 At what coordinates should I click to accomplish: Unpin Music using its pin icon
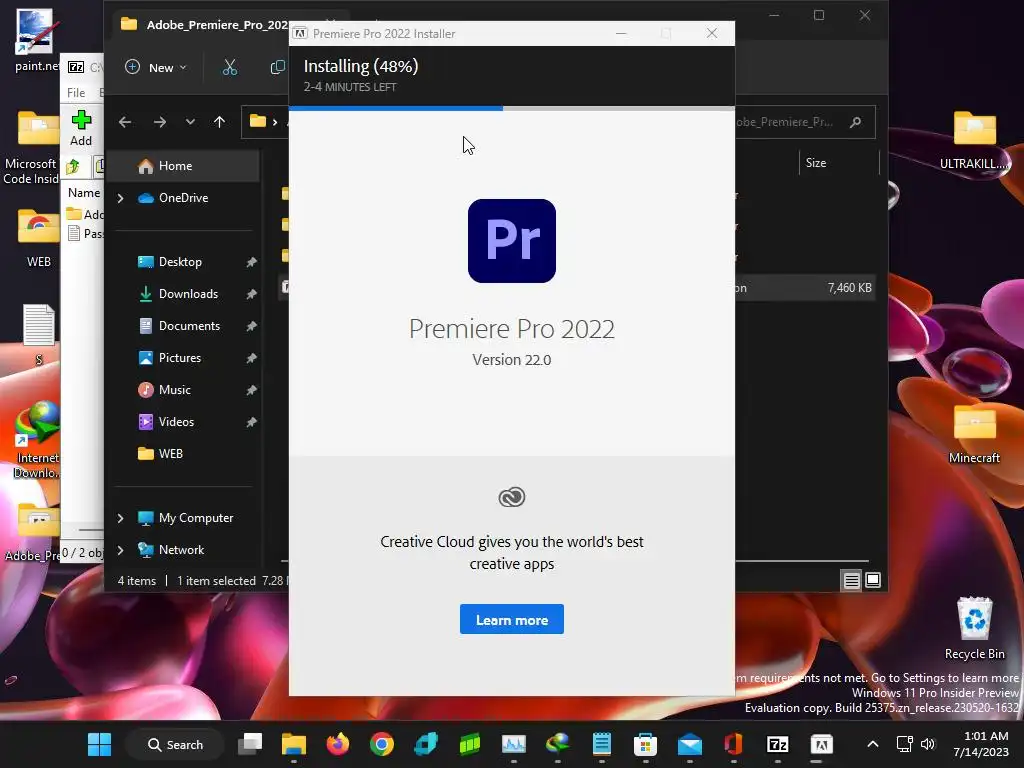click(x=251, y=390)
